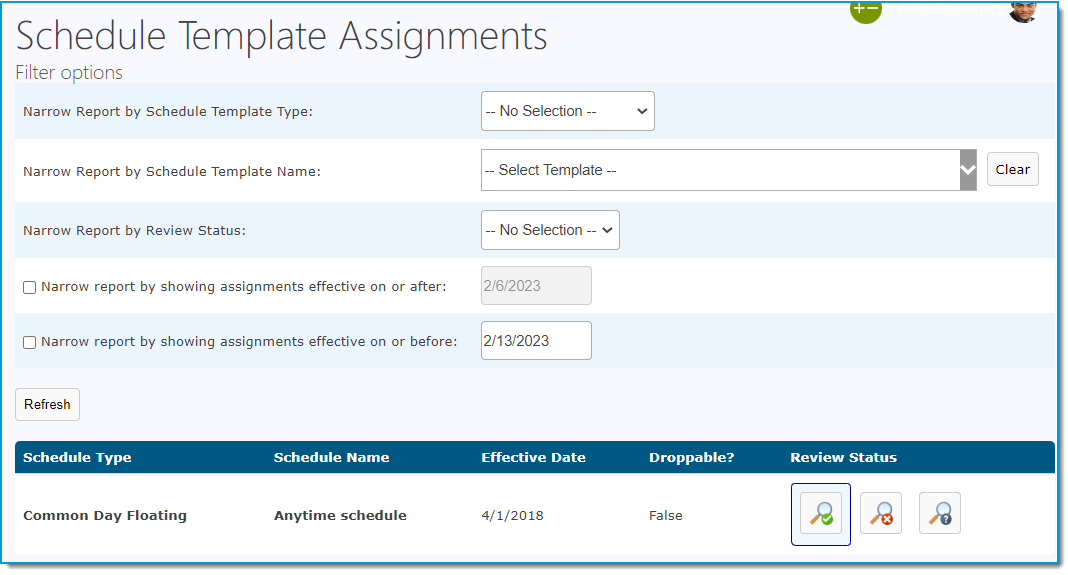The image size is (1068, 575).
Task: Mark review status rejected with red X magnifier
Action: coord(881,513)
